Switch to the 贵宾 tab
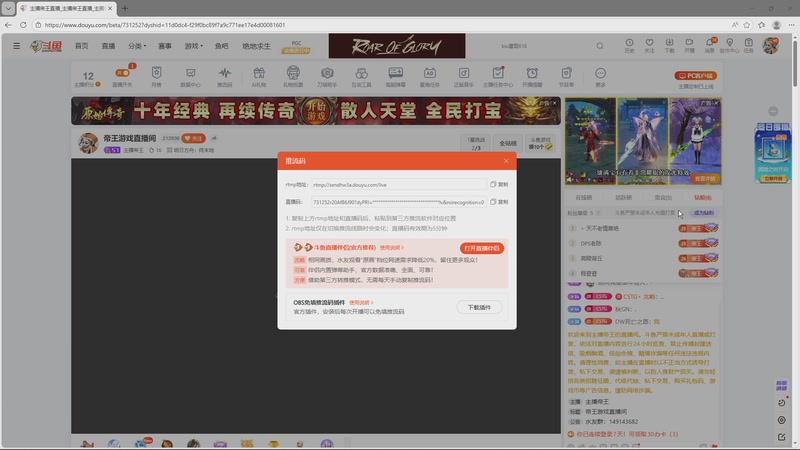The image size is (800, 450). (x=663, y=197)
